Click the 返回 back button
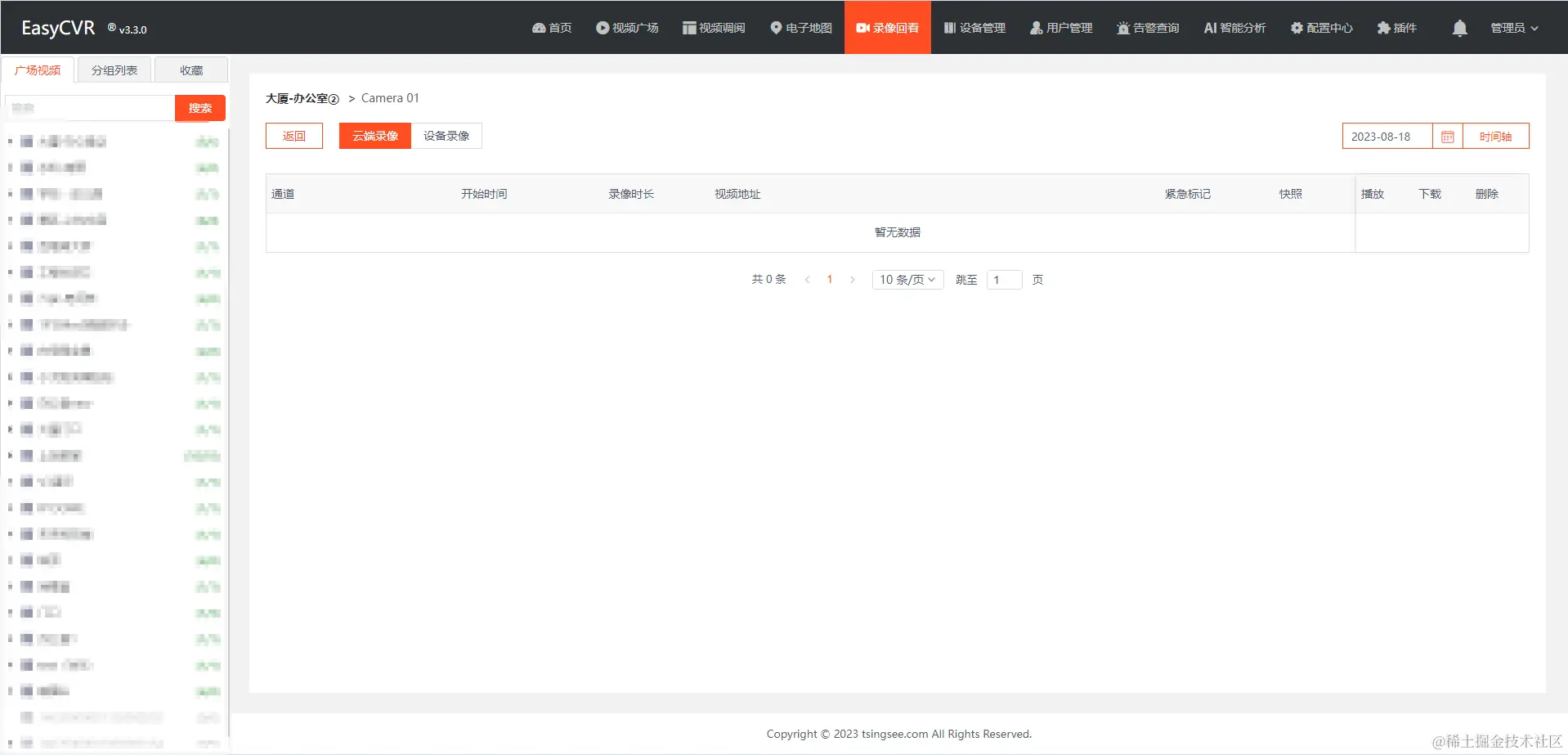1568x755 pixels. 293,136
